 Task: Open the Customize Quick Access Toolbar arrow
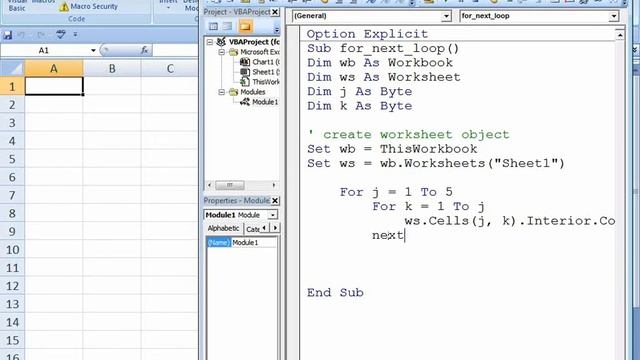point(75,35)
